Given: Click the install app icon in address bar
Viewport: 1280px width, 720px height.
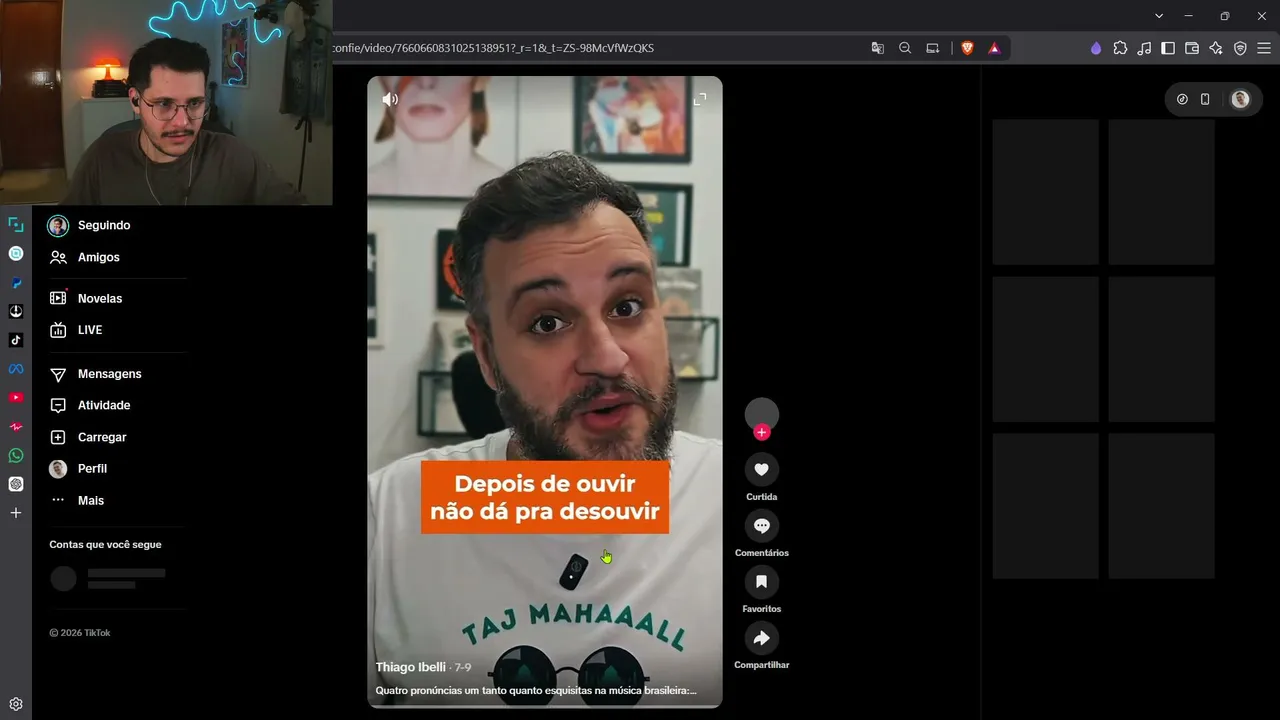Looking at the screenshot, I should (x=933, y=48).
